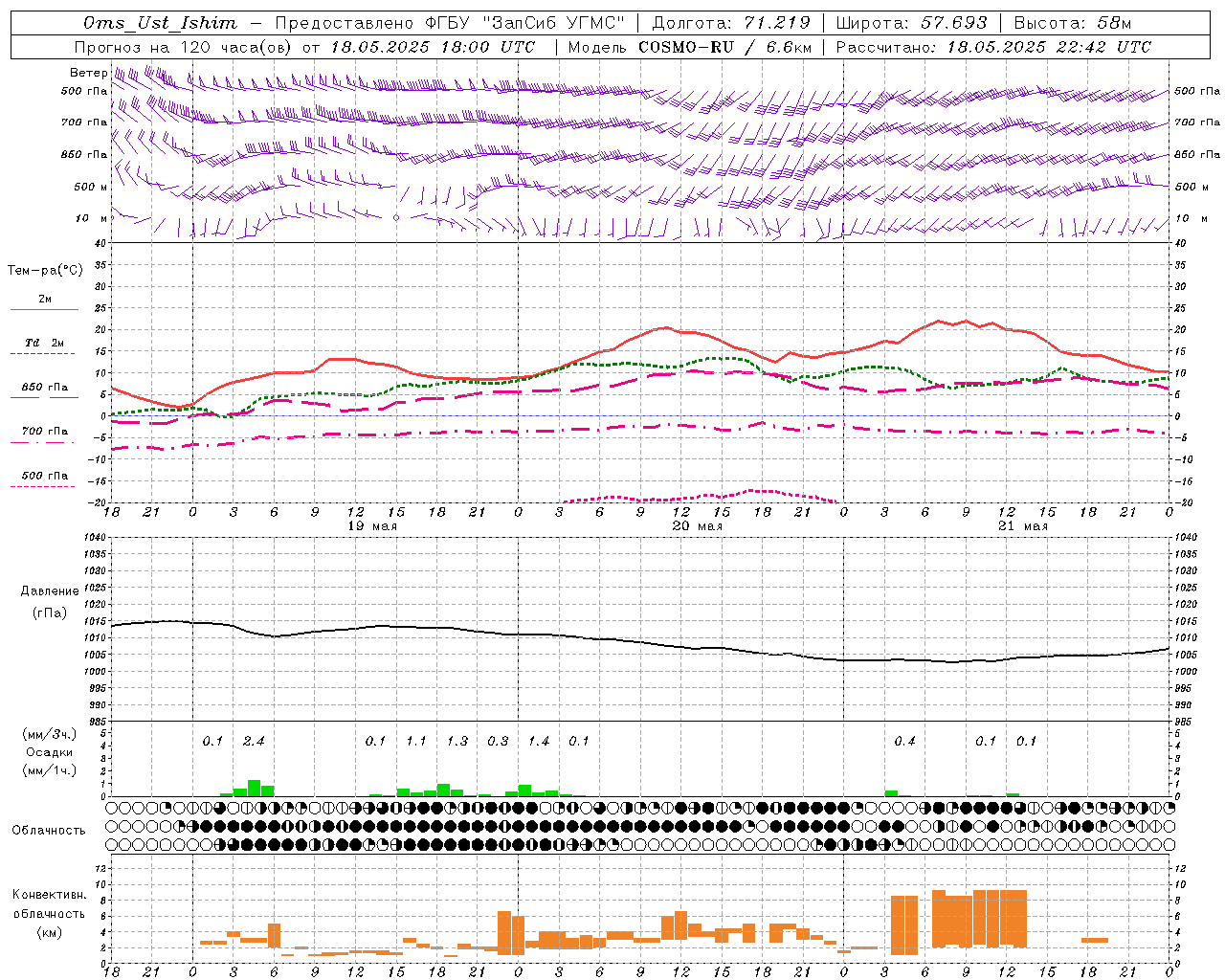The height and width of the screenshot is (980, 1225).
Task: Click the forecast start '18.05.2025 18:00 UTC'
Action: point(433,47)
